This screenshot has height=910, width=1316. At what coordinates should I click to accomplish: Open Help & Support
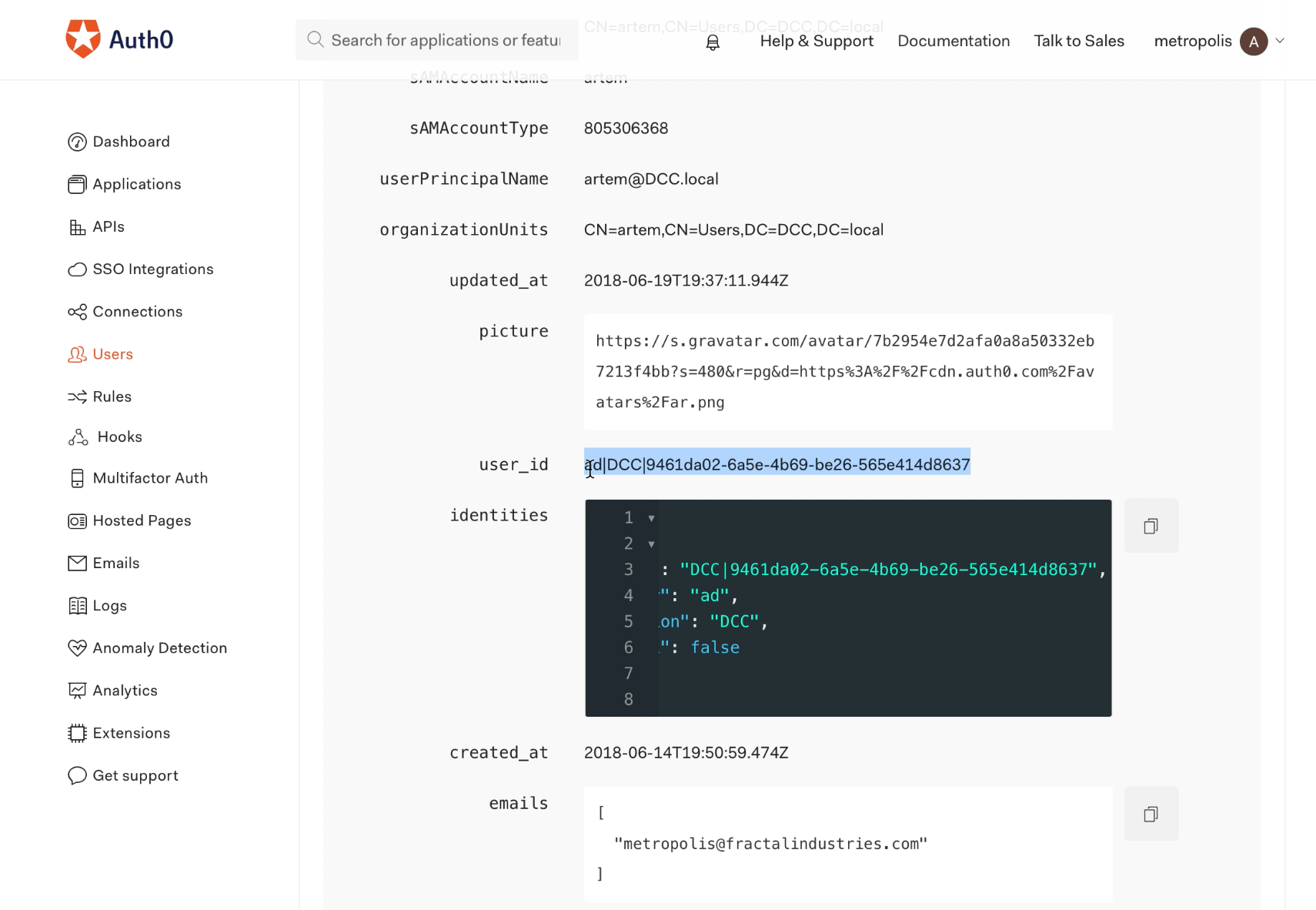817,41
